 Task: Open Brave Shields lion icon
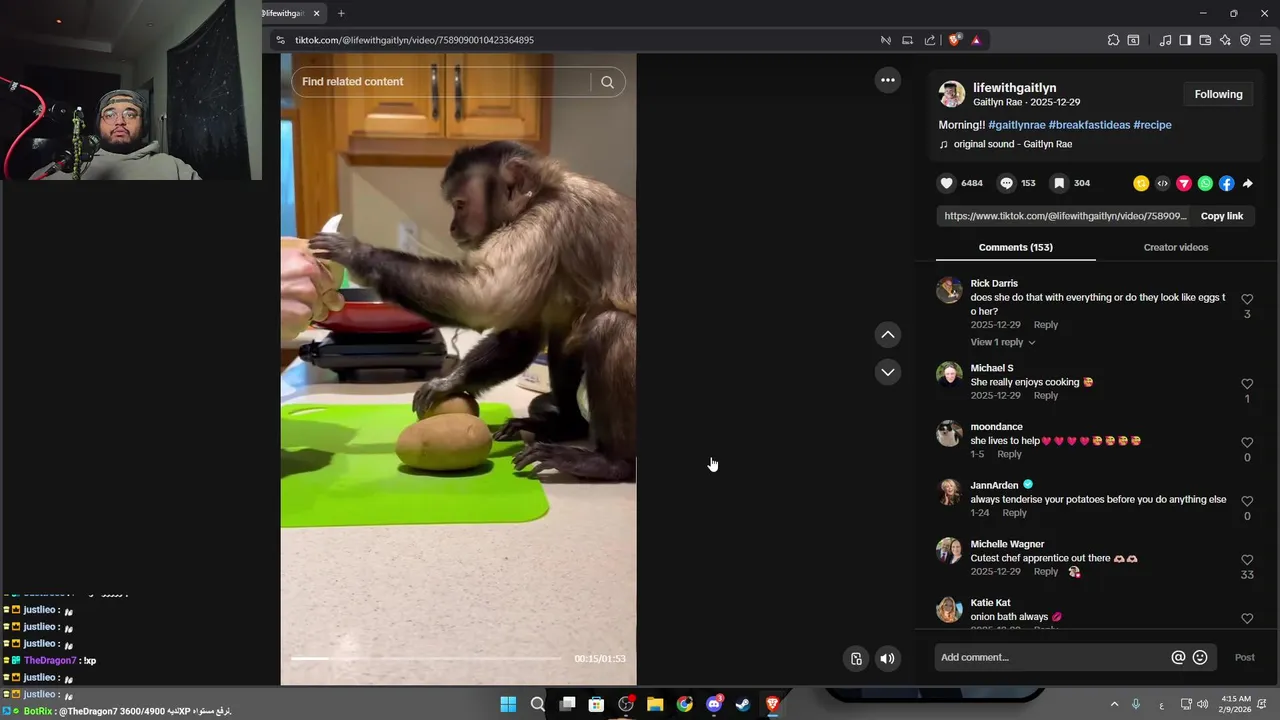click(x=954, y=40)
